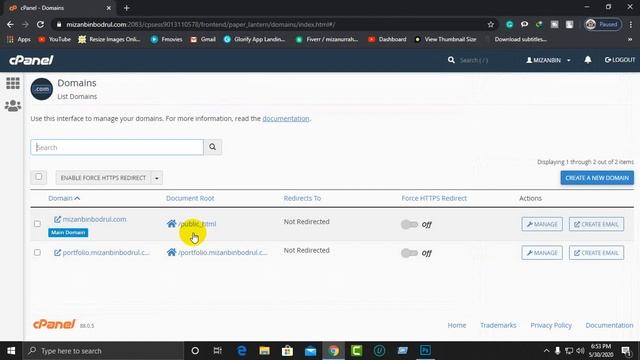Expand the Enable Force HTTPS Redirect dropdown arrow
The image size is (640, 360).
157,178
